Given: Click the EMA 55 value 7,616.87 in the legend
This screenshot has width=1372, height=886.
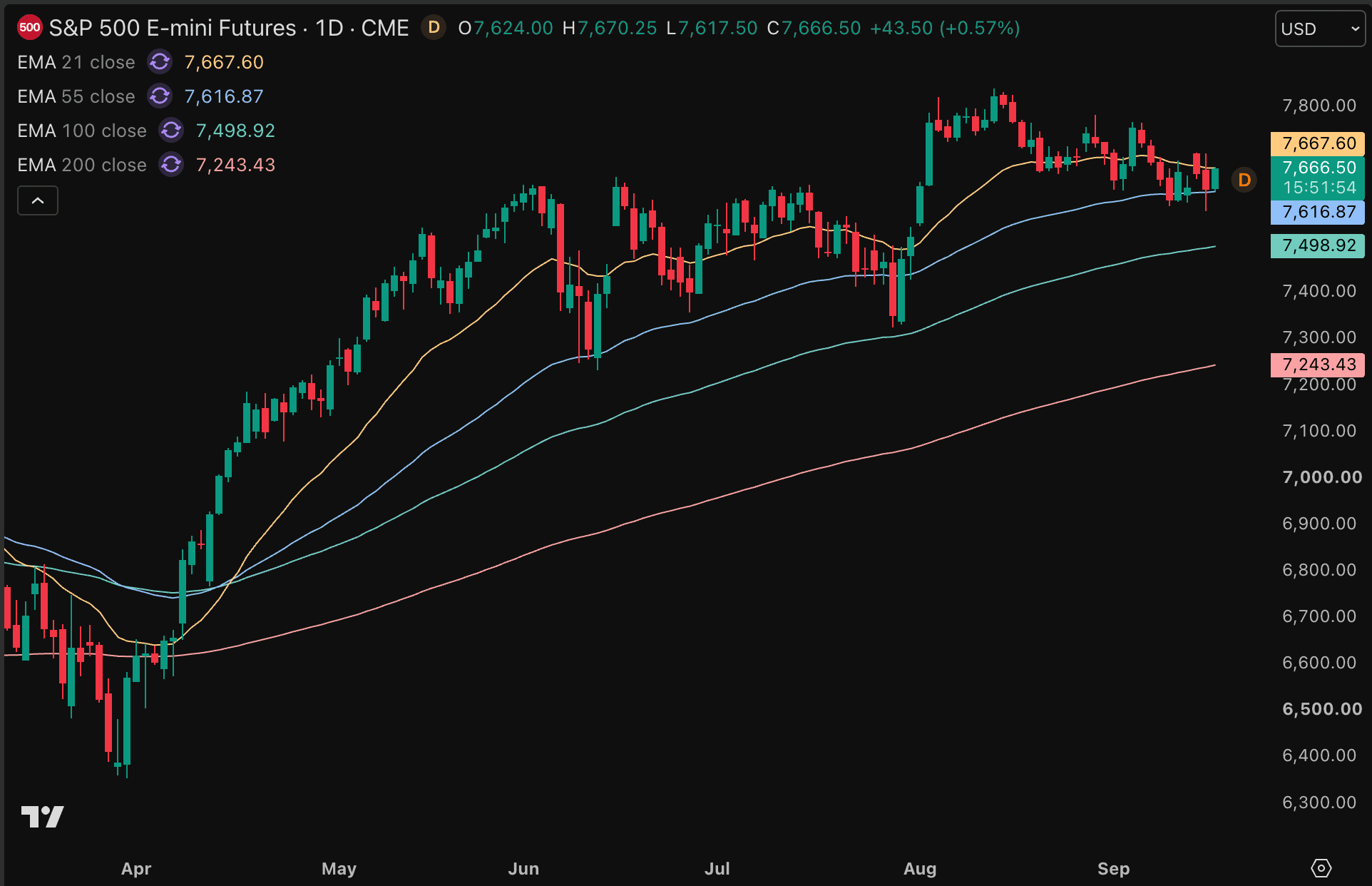Looking at the screenshot, I should (x=224, y=96).
